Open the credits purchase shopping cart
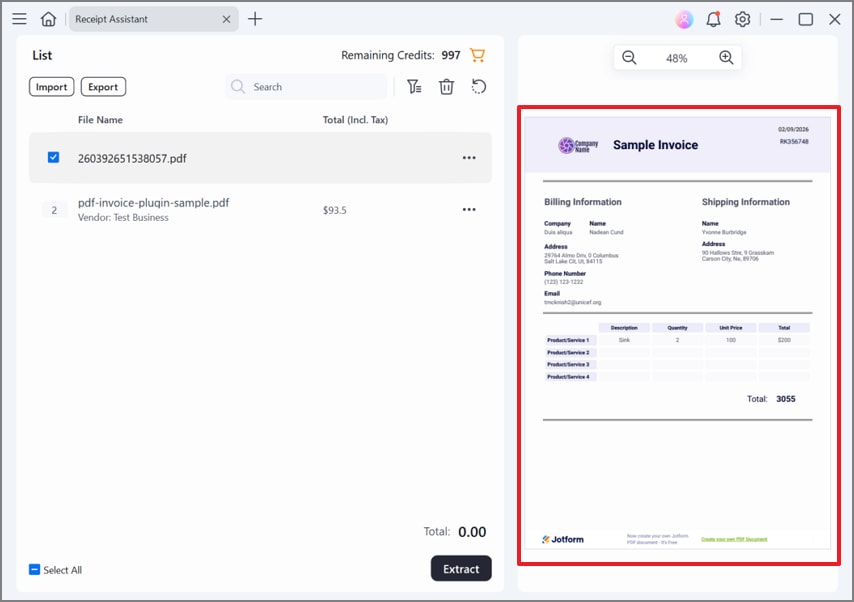Viewport: 854px width, 602px height. click(477, 55)
